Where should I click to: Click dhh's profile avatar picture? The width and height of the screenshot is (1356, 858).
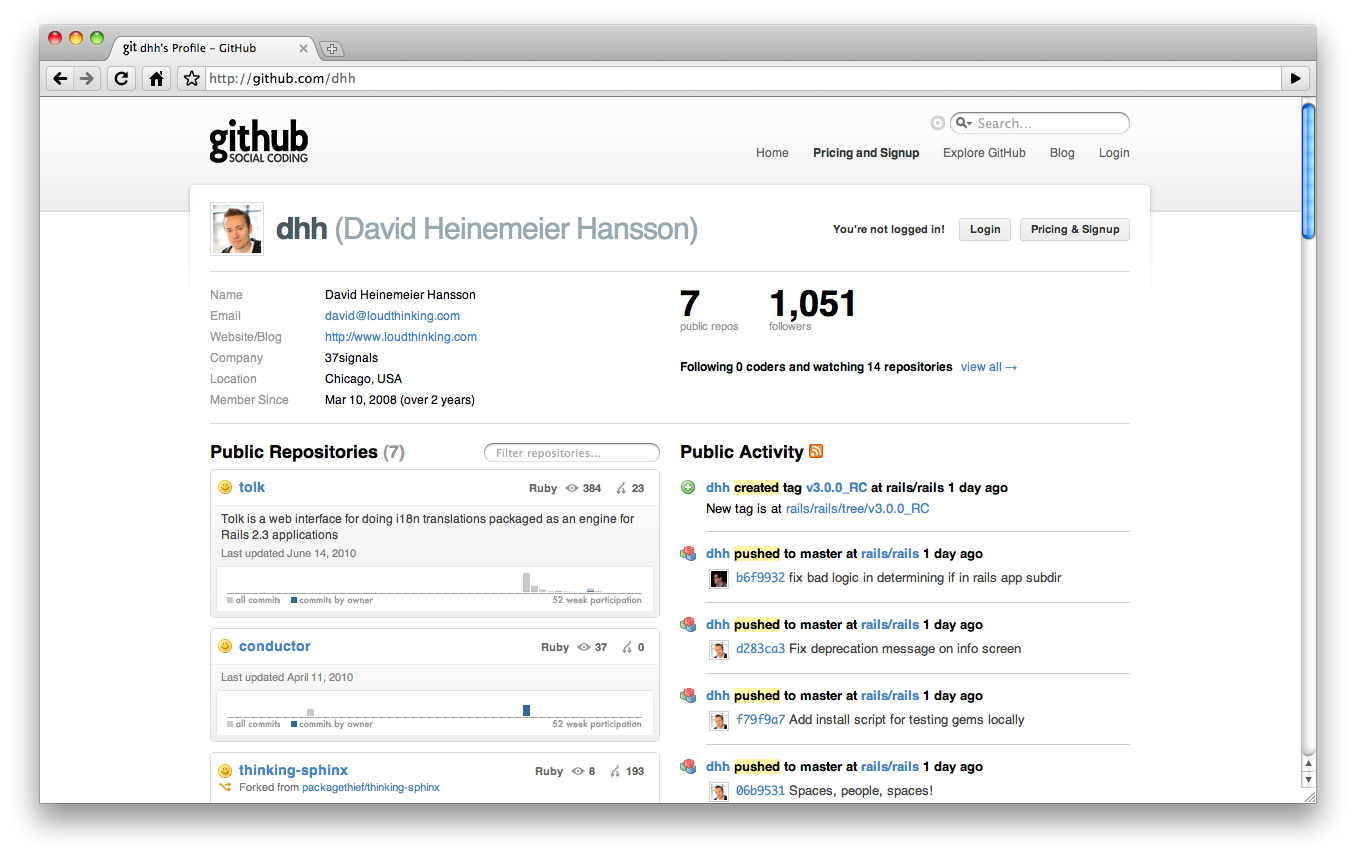[x=236, y=228]
